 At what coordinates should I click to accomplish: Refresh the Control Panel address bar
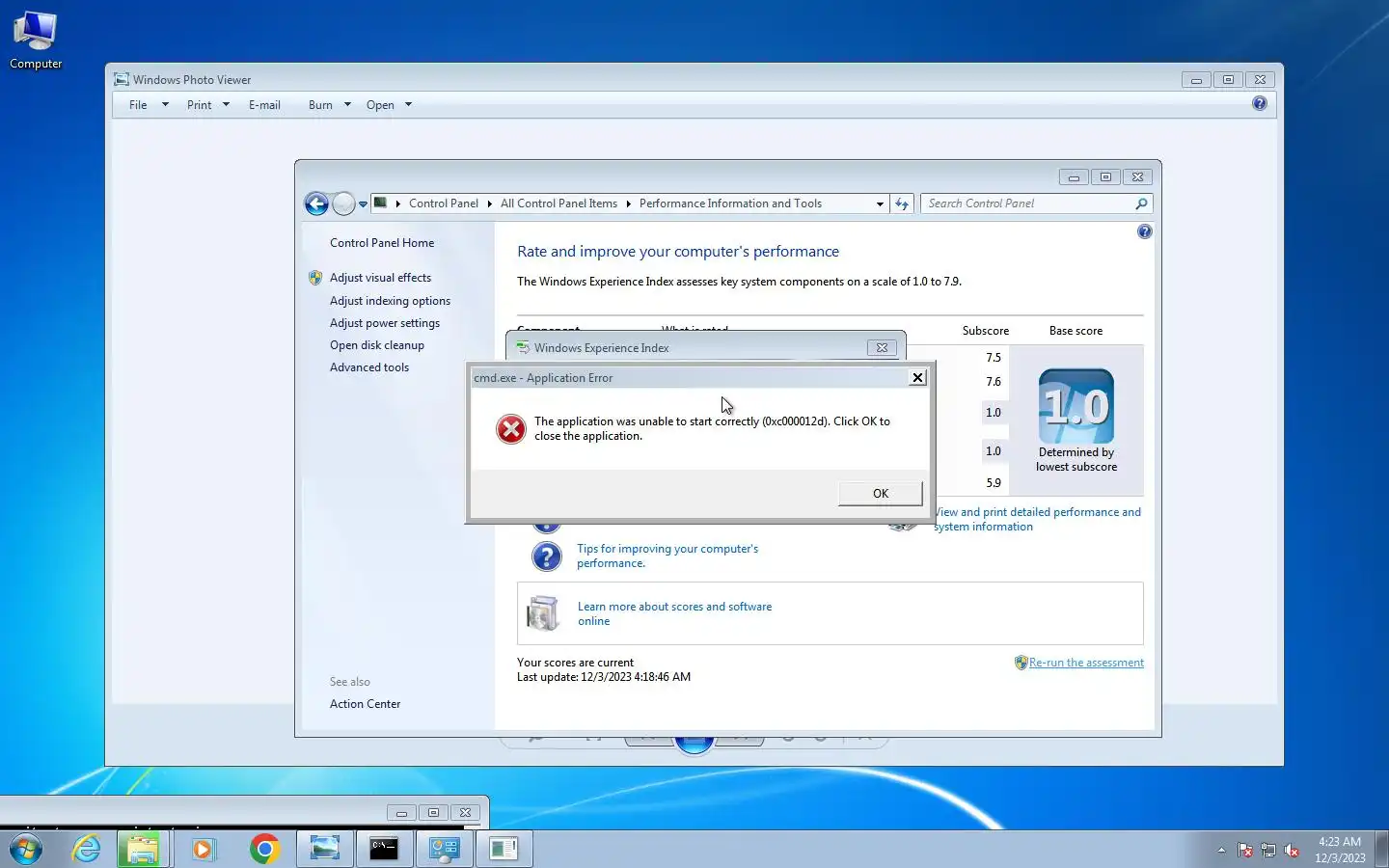point(902,203)
